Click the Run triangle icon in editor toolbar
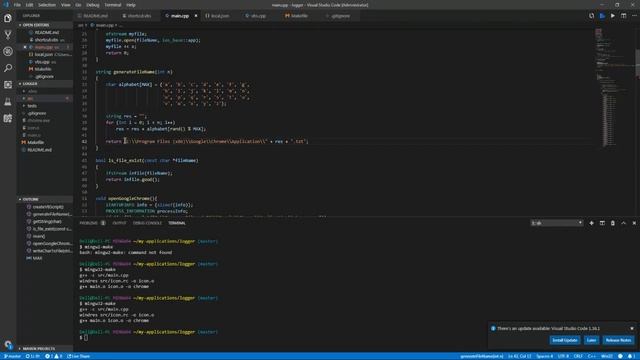This screenshot has height=360, width=640. (x=613, y=16)
